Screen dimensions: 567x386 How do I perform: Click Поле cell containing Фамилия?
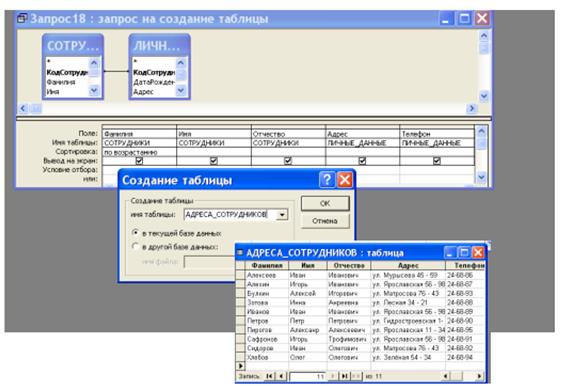tap(140, 134)
